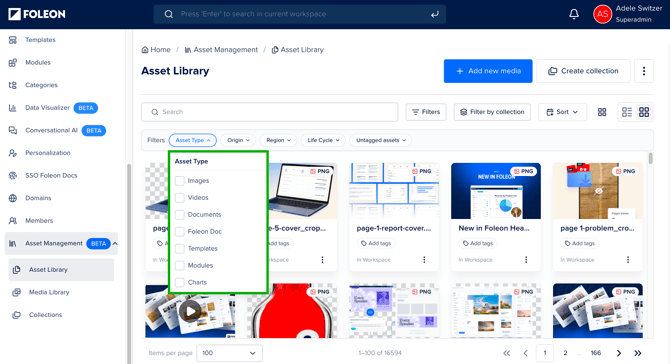The height and width of the screenshot is (364, 670).
Task: Open the Life Cycle filter dropdown
Action: [x=323, y=140]
